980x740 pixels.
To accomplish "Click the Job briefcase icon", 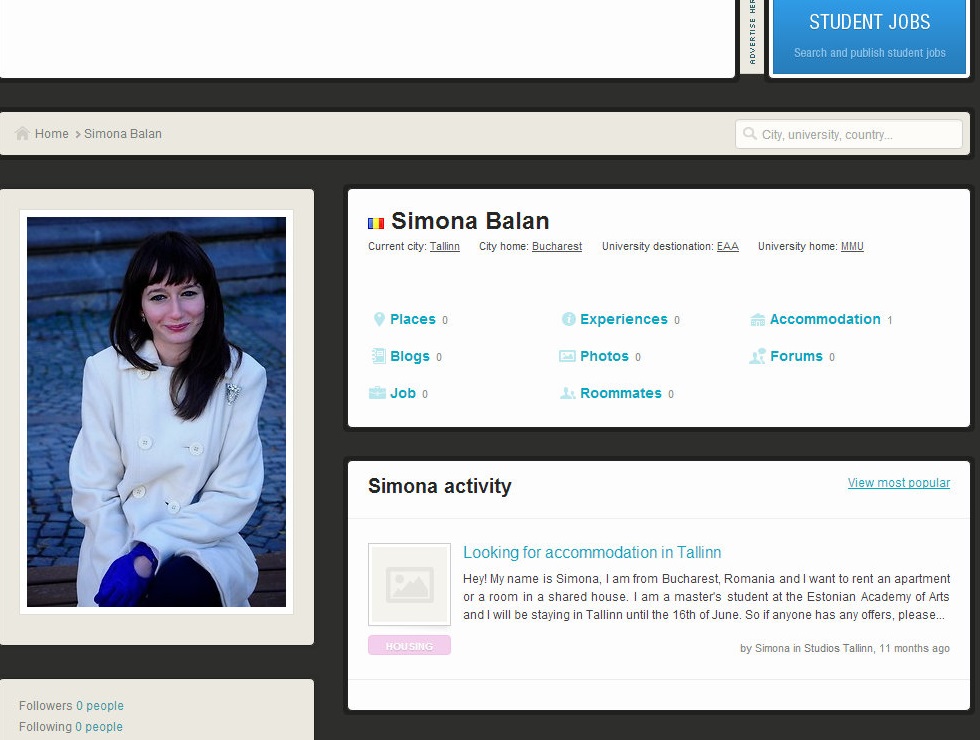I will 377,393.
